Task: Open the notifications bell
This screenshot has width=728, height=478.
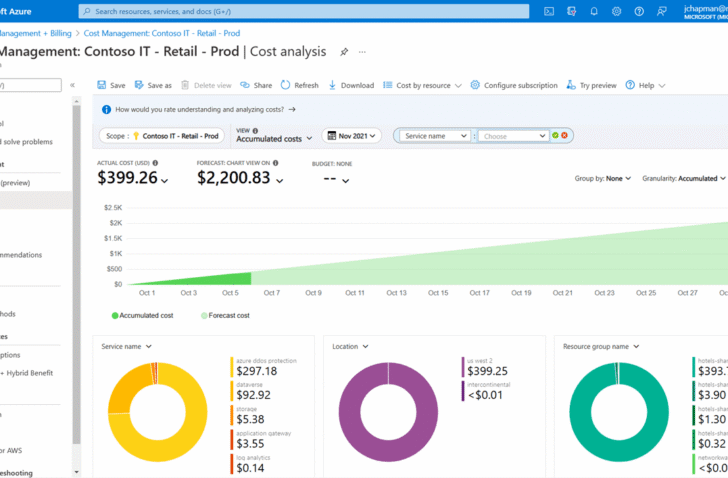Action: click(x=594, y=12)
